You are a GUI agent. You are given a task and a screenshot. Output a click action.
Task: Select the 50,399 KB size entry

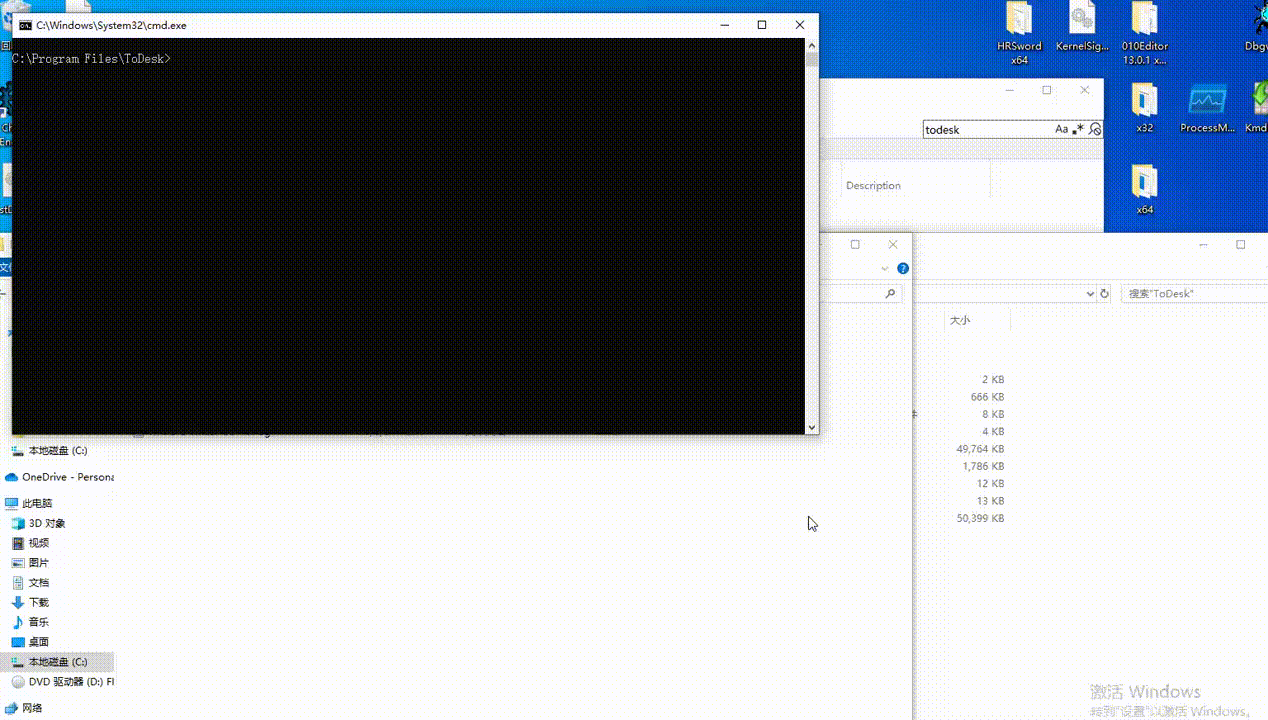(x=980, y=518)
